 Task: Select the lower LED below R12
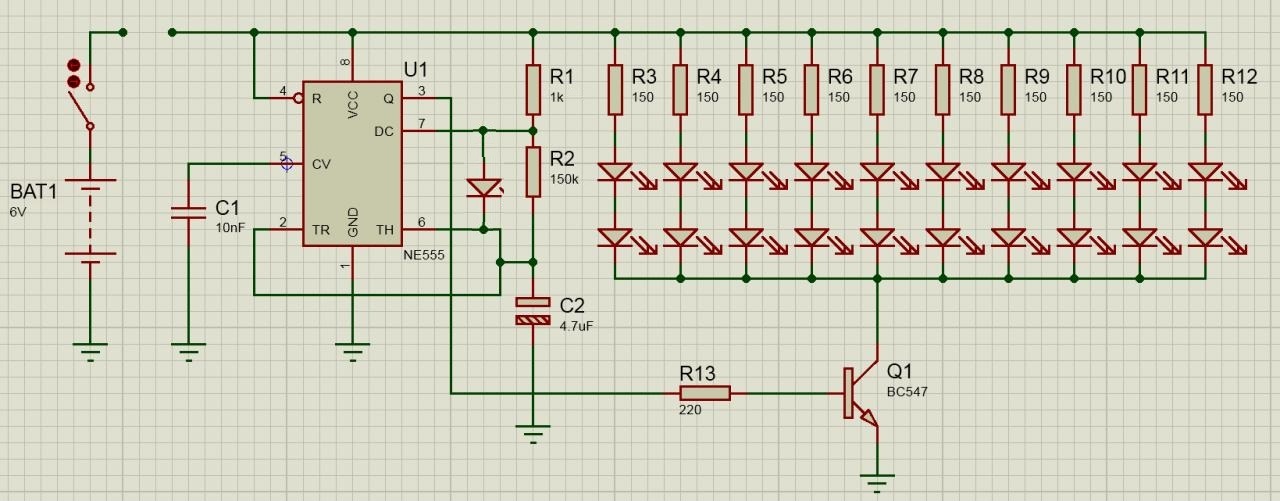[x=1205, y=238]
